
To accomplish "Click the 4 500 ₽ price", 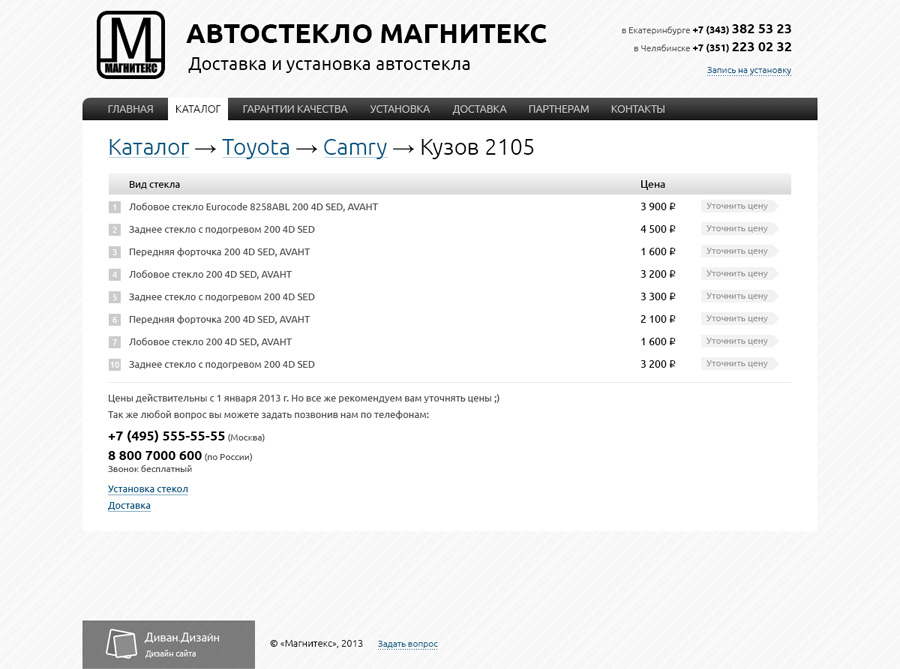I will pyautogui.click(x=658, y=229).
